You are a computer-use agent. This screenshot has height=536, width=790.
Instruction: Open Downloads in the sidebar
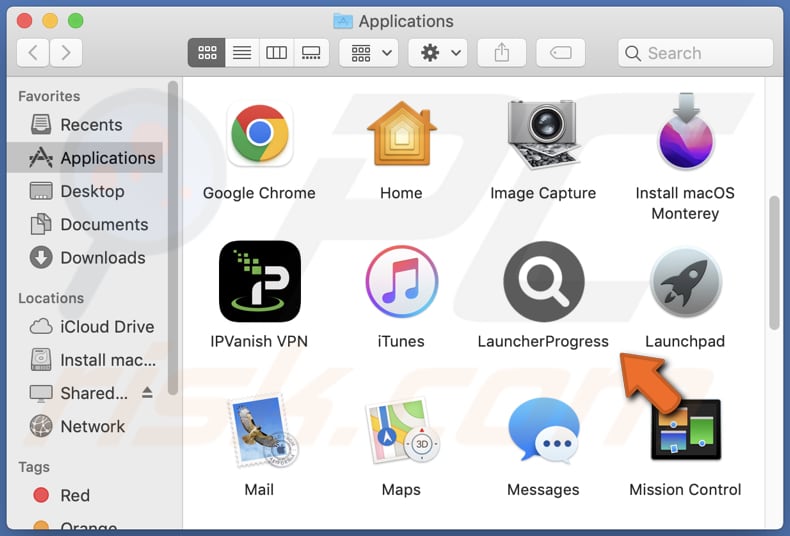coord(86,257)
